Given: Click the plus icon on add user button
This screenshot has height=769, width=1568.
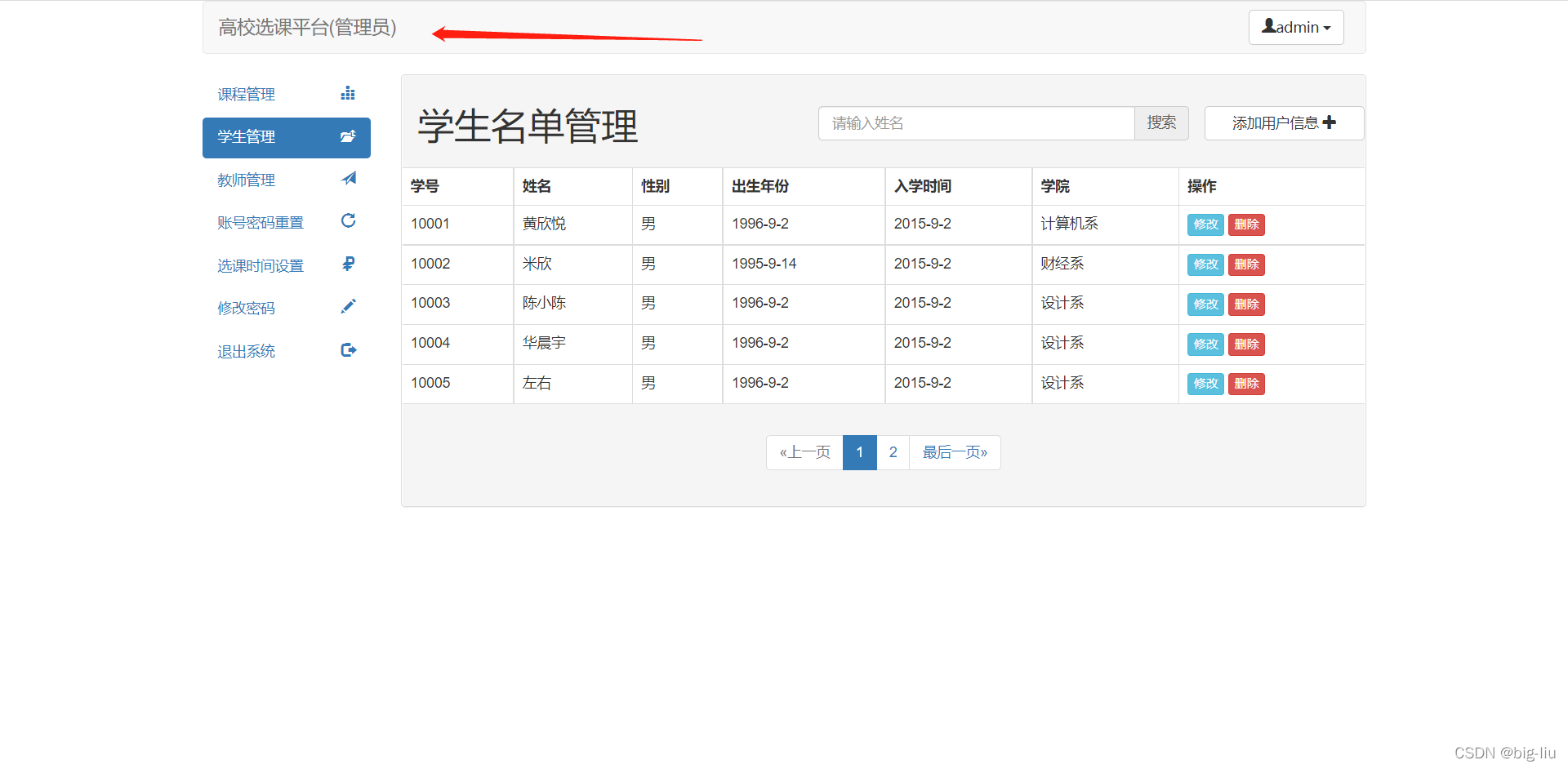Looking at the screenshot, I should coord(1330,122).
